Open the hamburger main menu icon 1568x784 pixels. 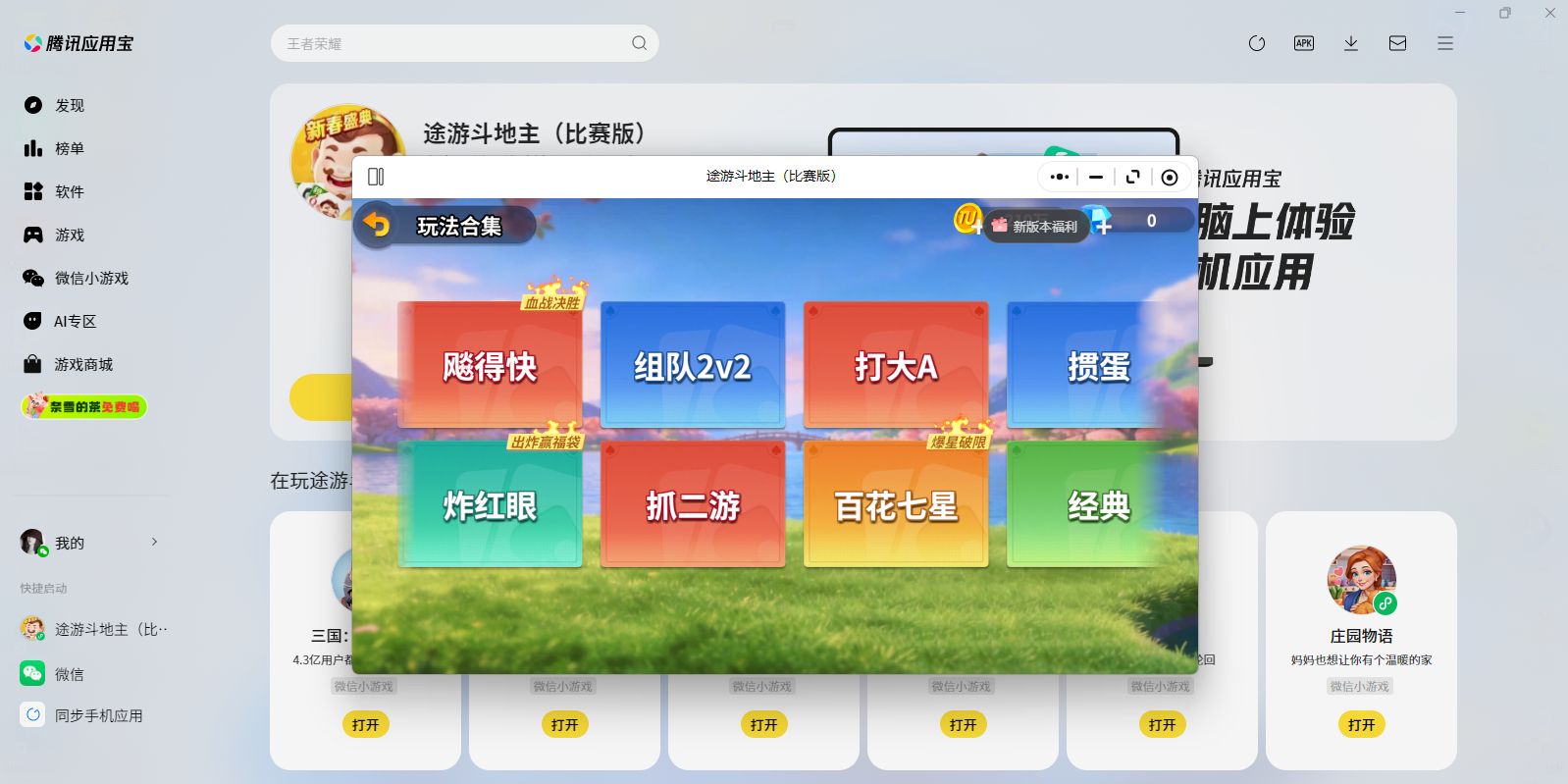point(1445,43)
